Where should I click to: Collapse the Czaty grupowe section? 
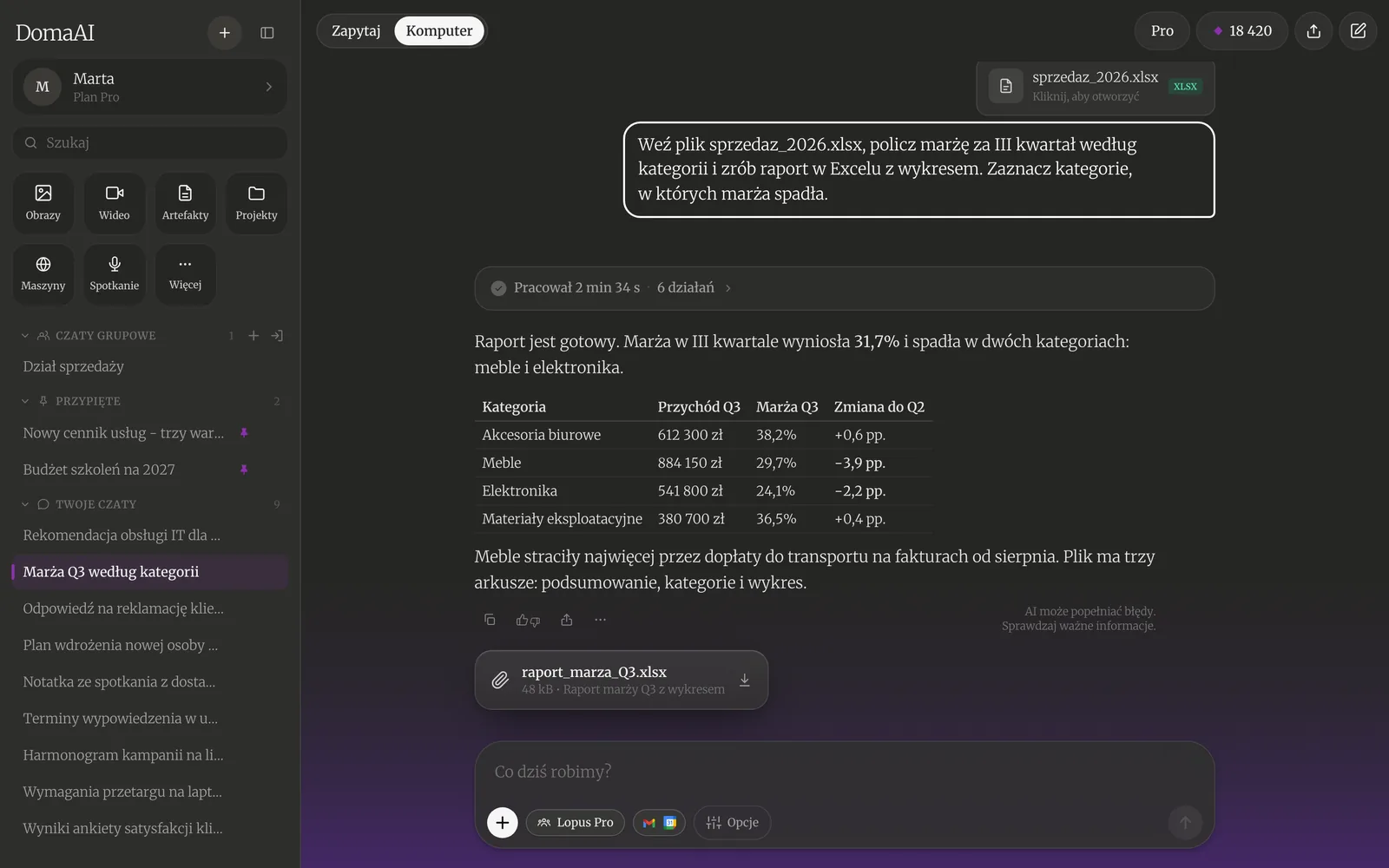click(x=25, y=336)
